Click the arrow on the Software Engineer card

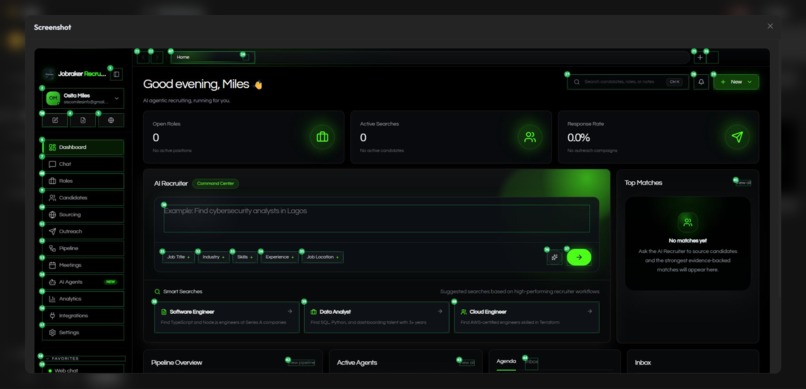pos(290,311)
